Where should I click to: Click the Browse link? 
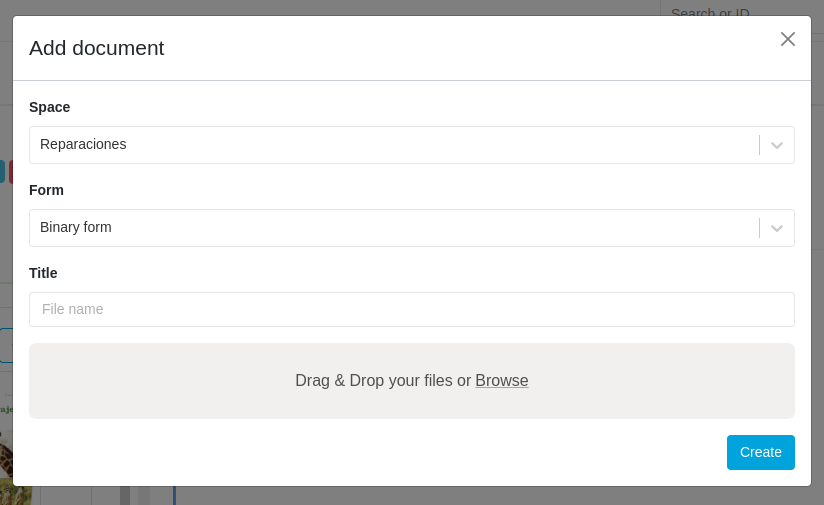point(502,381)
